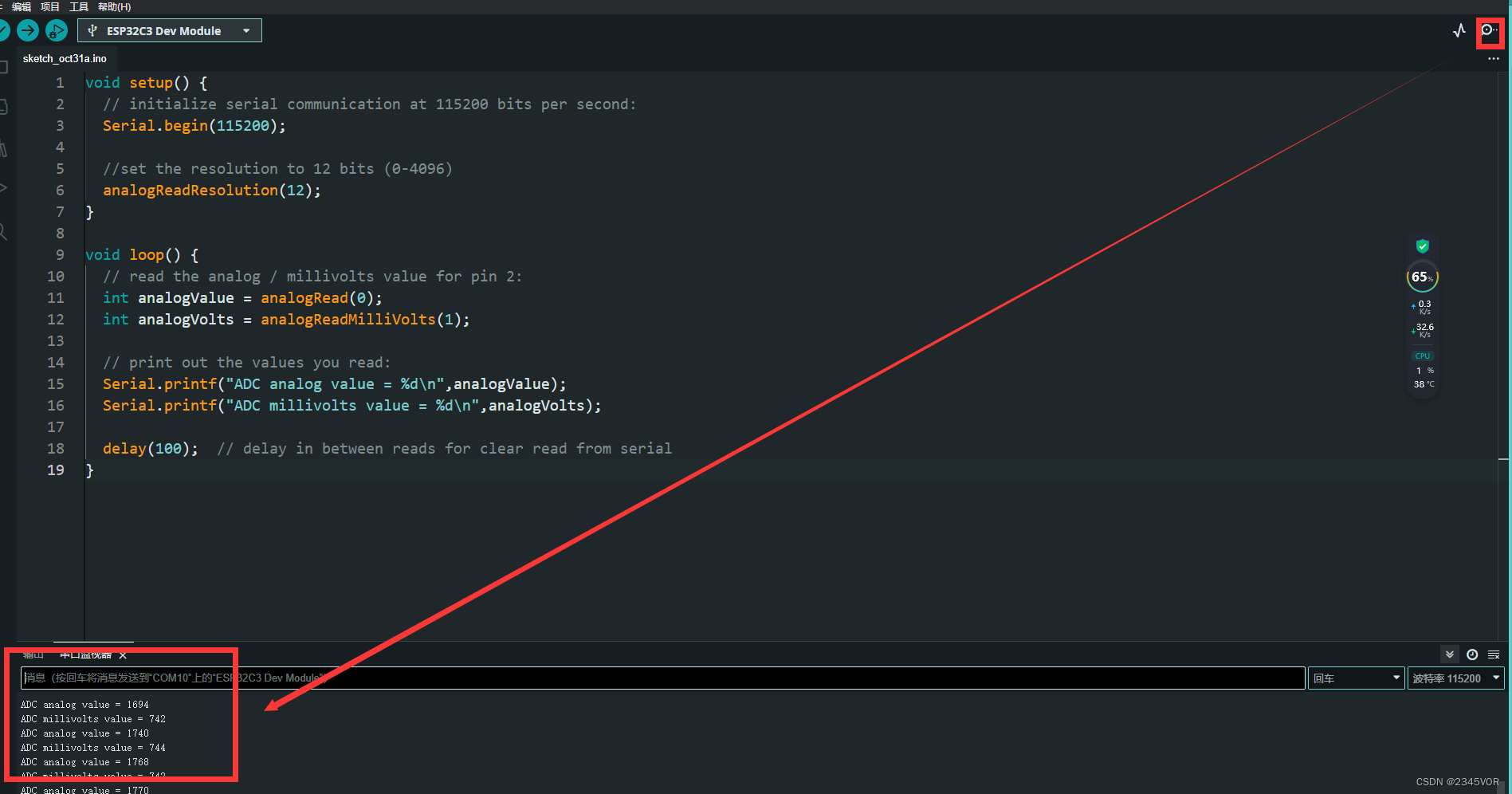Open the 工具 menu
1512x794 pixels.
(x=79, y=6)
